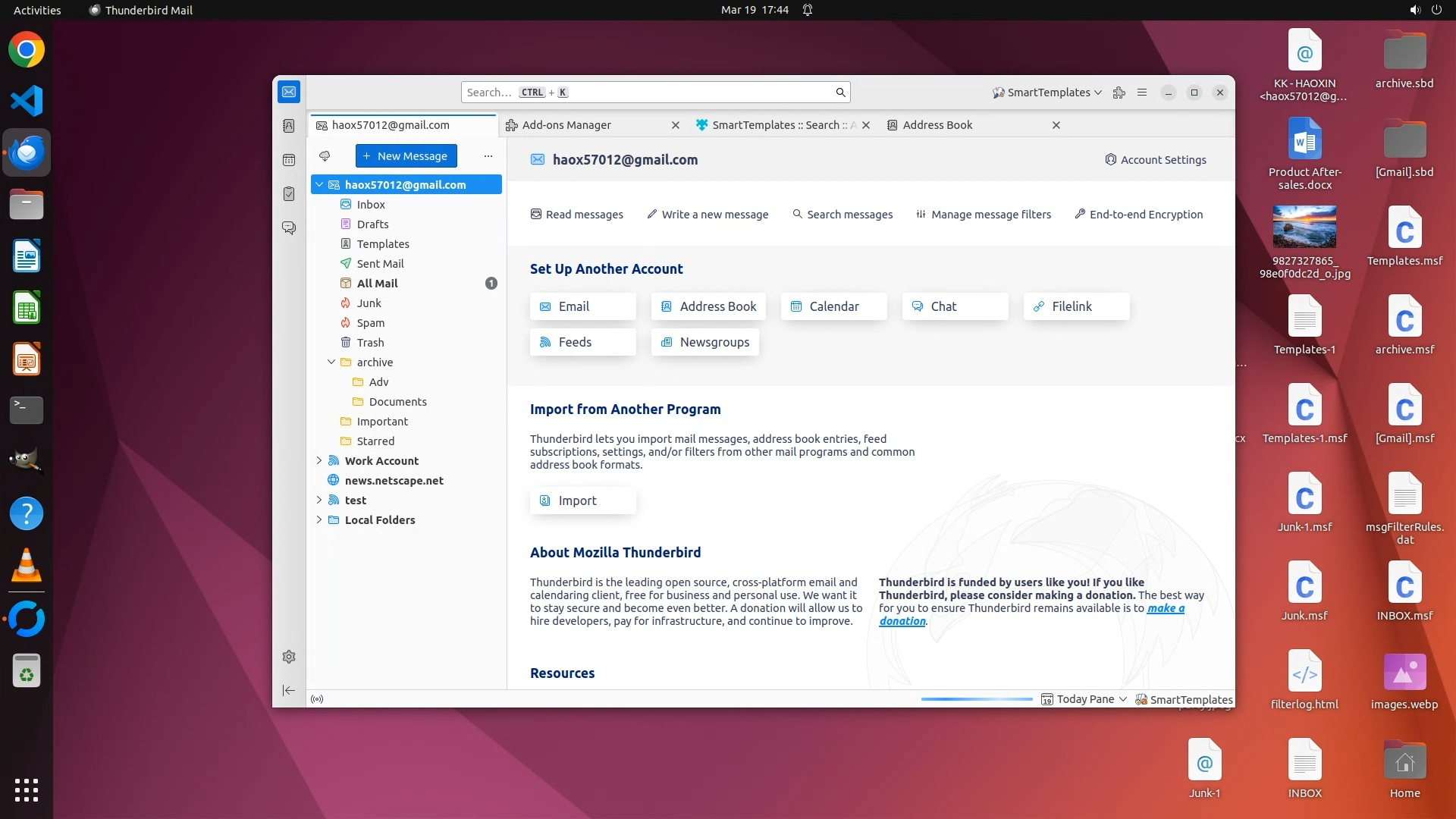Open folder pane options ellipsis
Viewport: 1456px width, 819px height.
(488, 156)
